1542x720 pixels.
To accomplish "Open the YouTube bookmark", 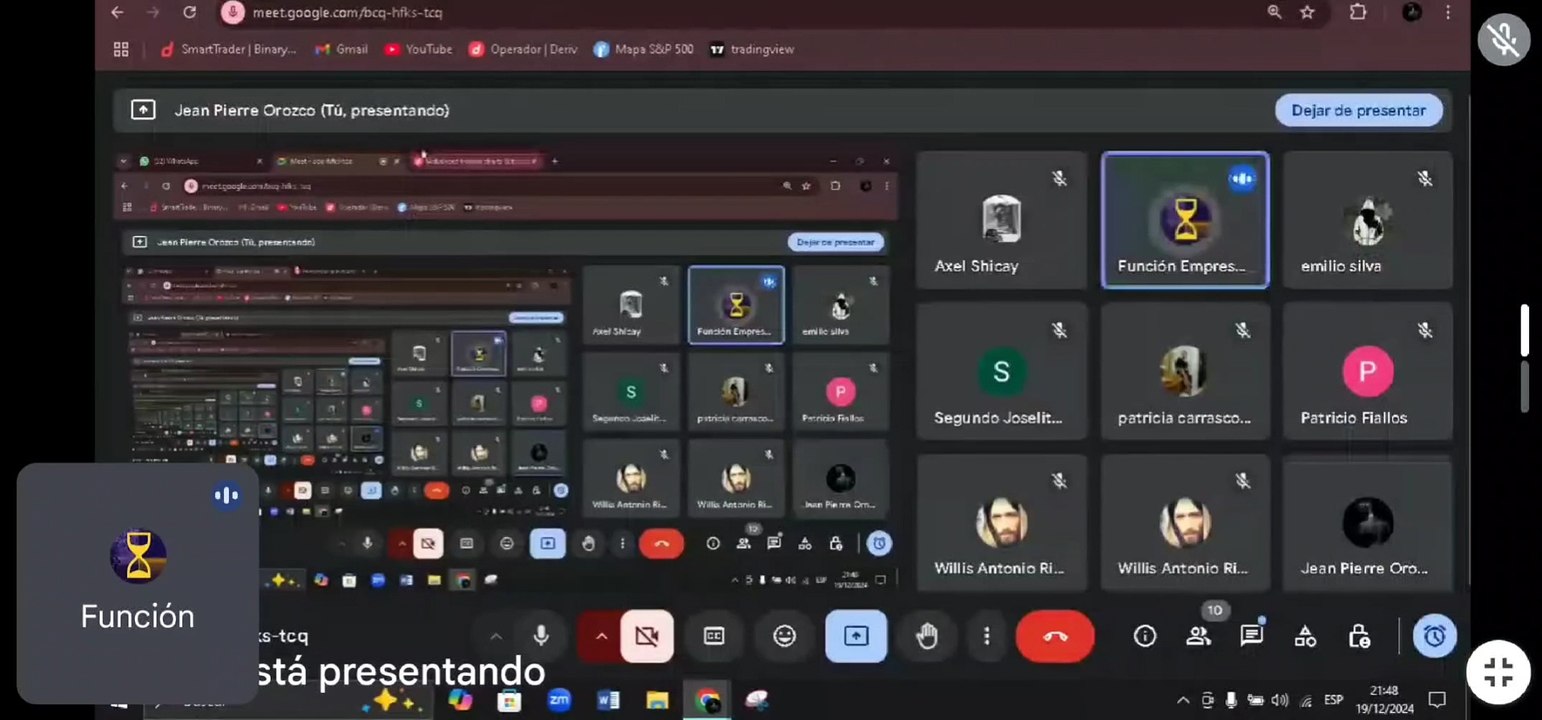I will (x=418, y=49).
